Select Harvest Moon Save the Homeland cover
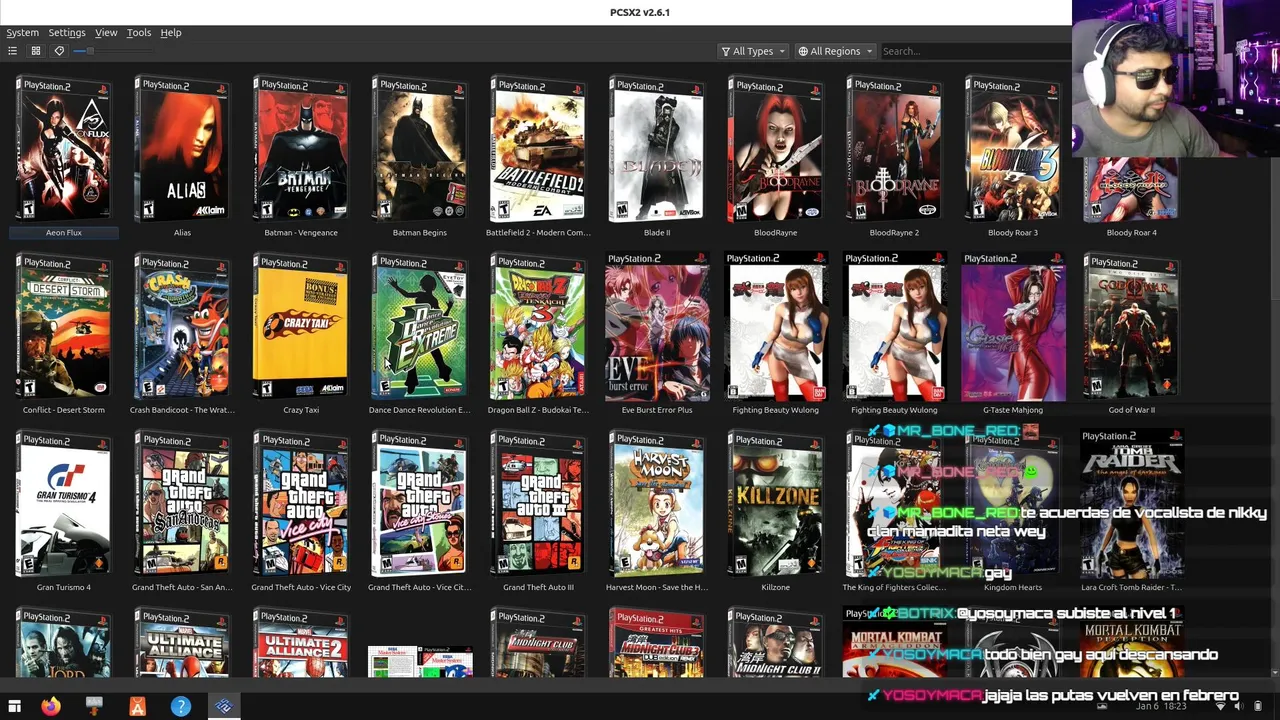 pos(657,504)
